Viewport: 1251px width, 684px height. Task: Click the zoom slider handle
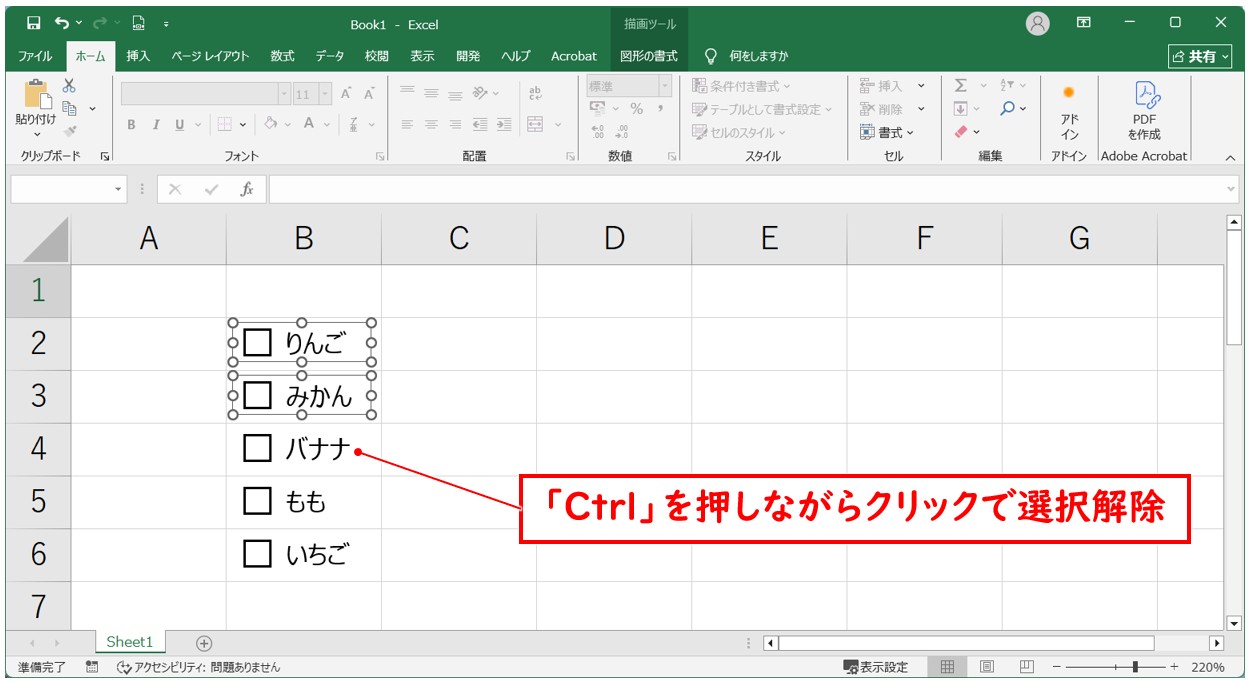click(x=1135, y=667)
